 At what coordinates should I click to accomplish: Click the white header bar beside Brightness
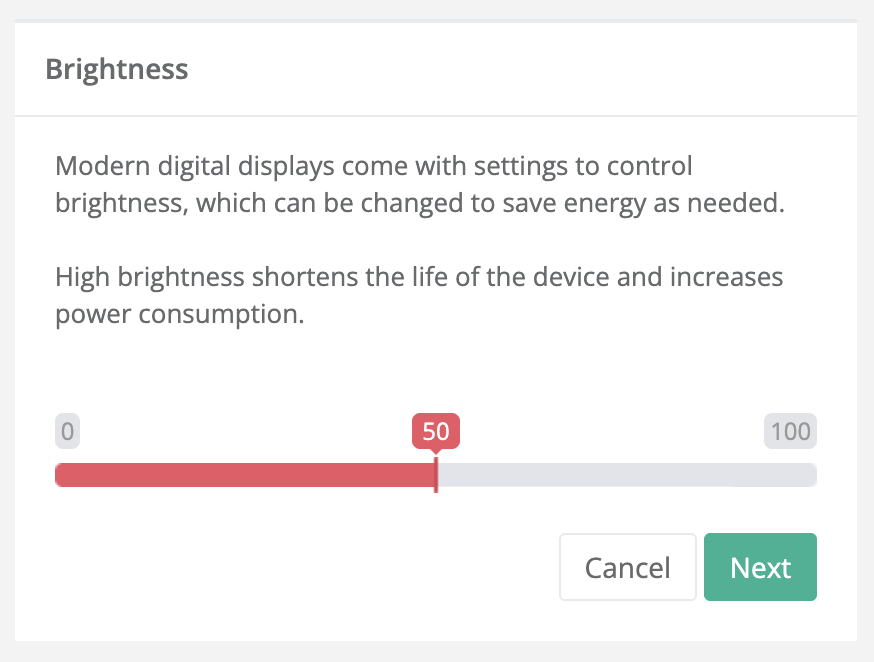[520, 69]
